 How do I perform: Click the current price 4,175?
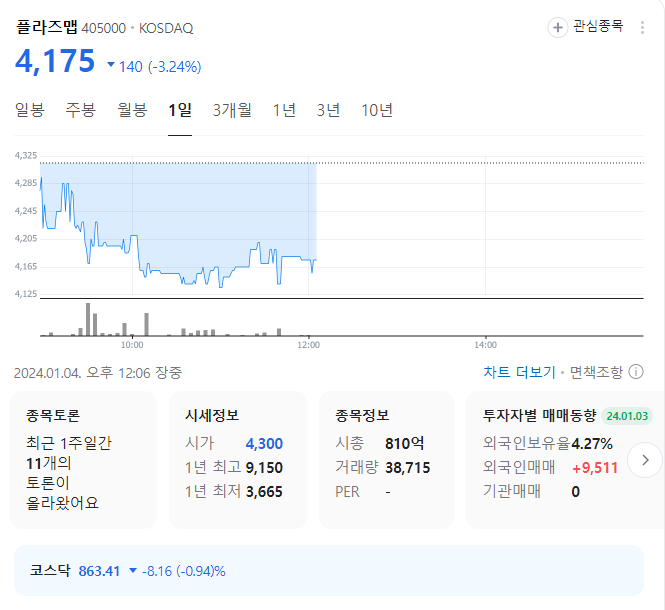pos(55,61)
